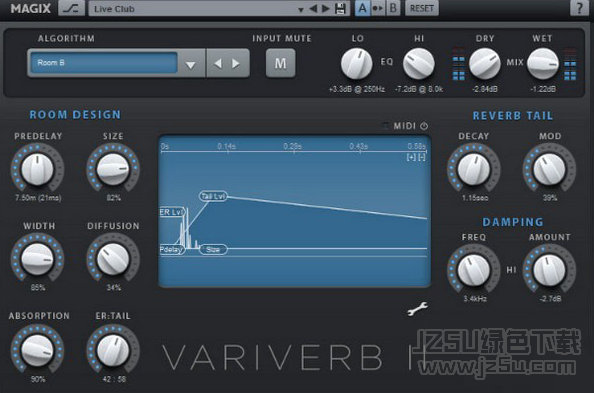This screenshot has height=393, width=594.
Task: Click the Room B algorithm field
Action: (x=104, y=63)
